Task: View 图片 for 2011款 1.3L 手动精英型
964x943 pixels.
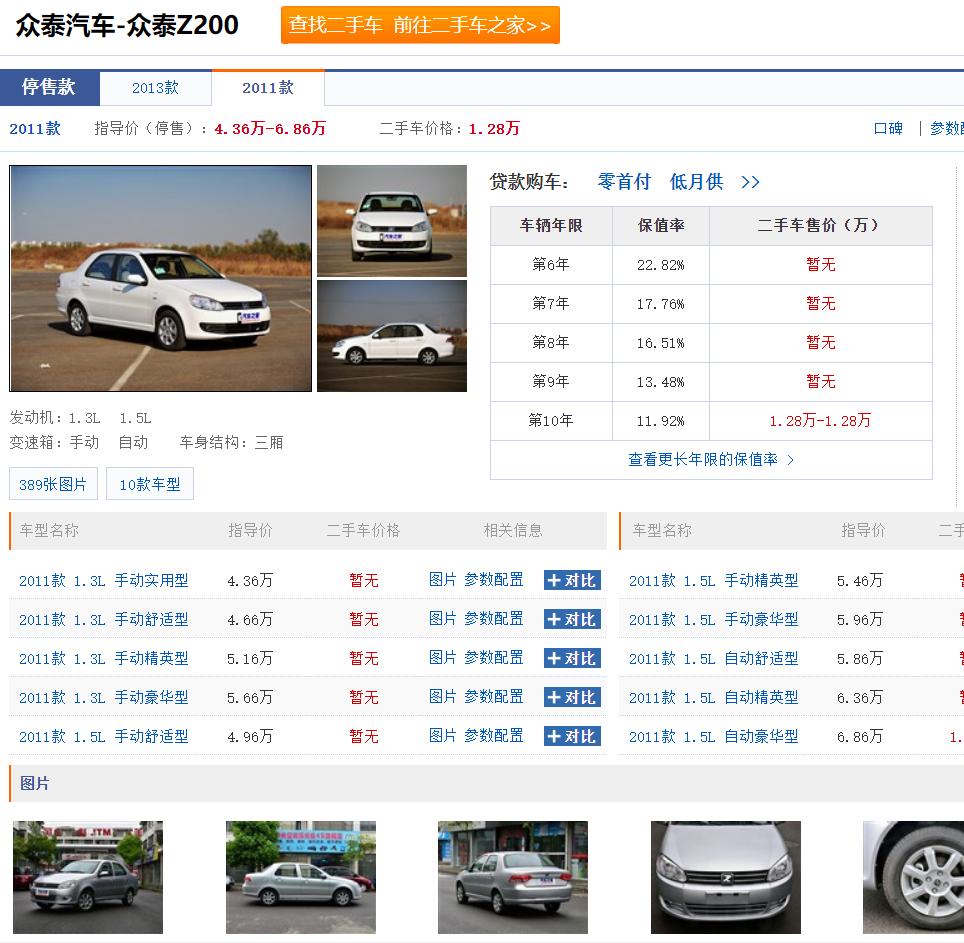Action: tap(441, 658)
